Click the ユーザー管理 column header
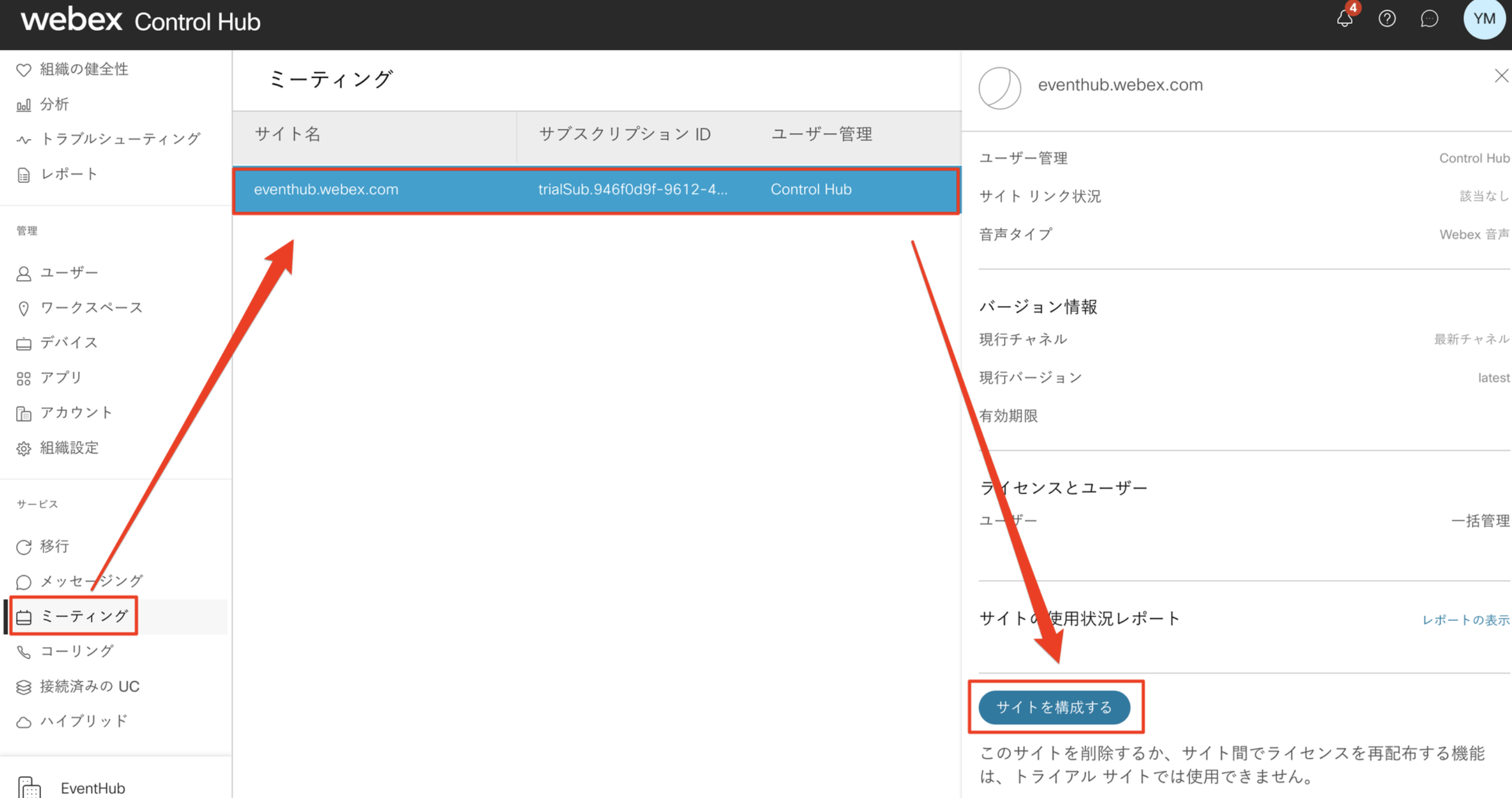The image size is (1512, 798). [821, 134]
